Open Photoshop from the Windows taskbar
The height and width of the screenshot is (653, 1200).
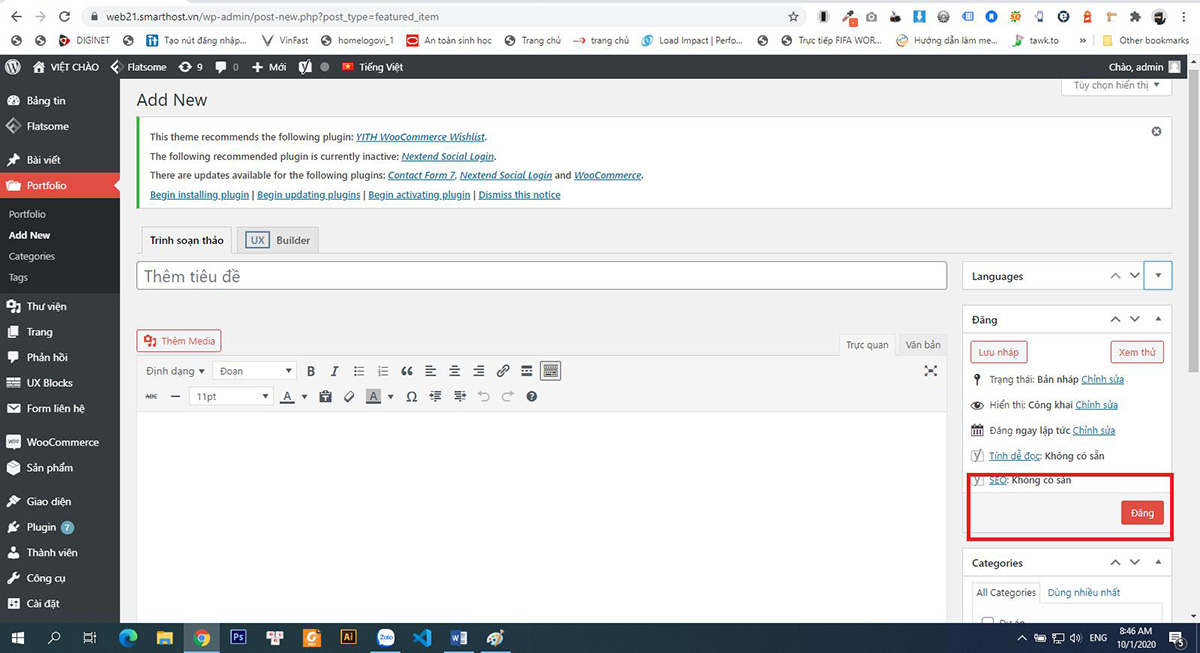click(x=239, y=637)
